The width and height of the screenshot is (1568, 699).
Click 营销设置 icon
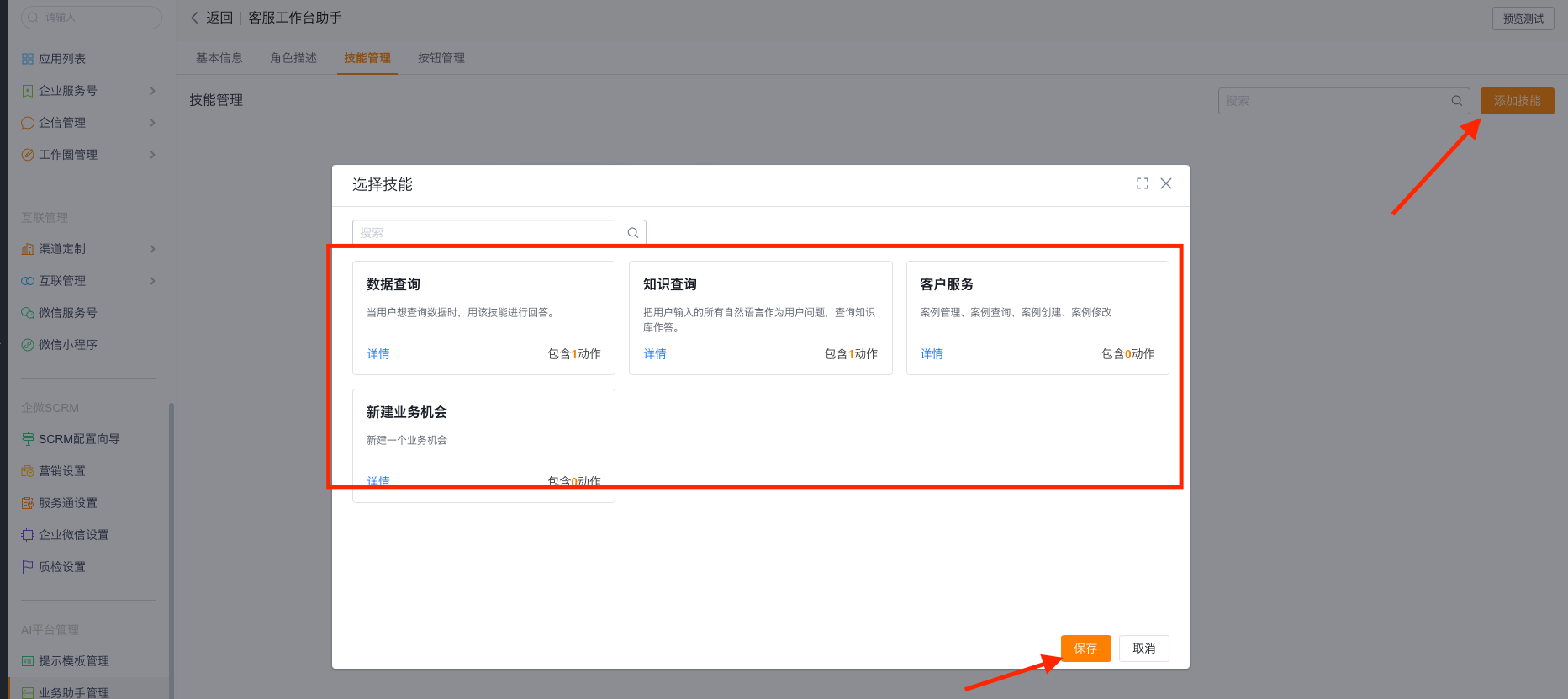pyautogui.click(x=28, y=471)
